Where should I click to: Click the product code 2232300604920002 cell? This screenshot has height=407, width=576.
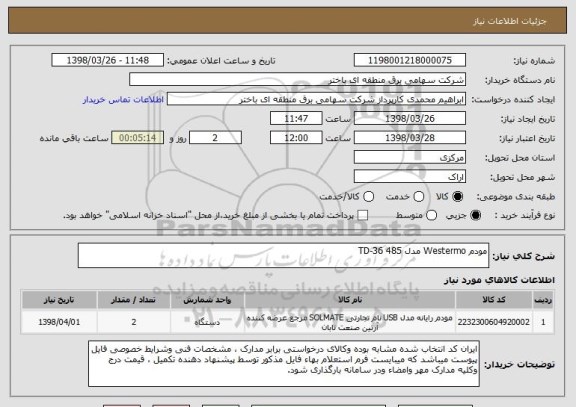click(x=494, y=322)
